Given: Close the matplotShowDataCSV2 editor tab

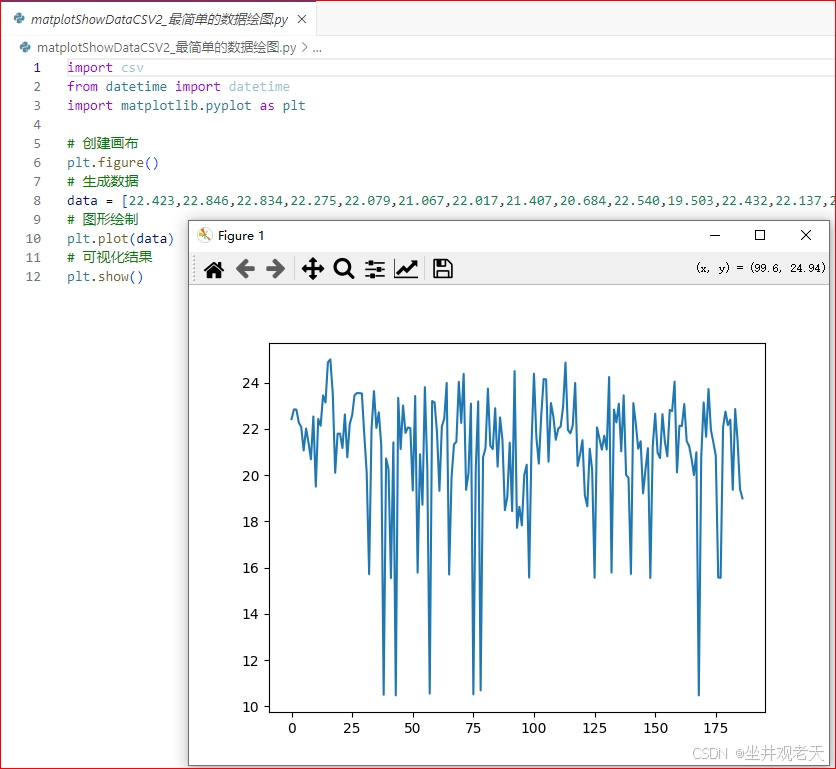Looking at the screenshot, I should point(302,18).
